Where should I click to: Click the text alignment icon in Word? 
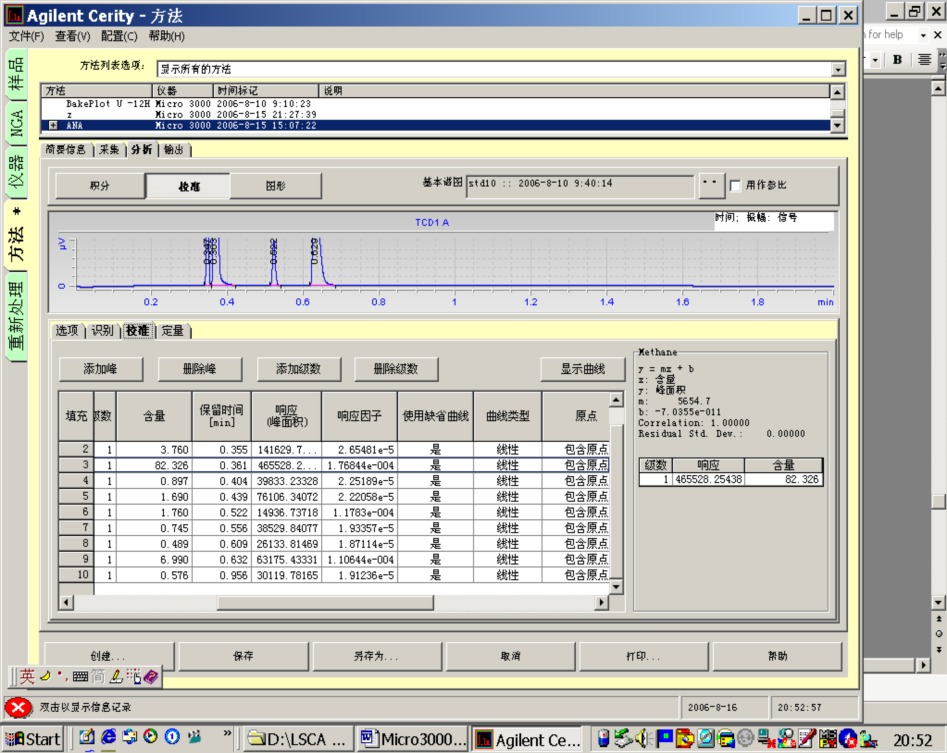tap(924, 60)
